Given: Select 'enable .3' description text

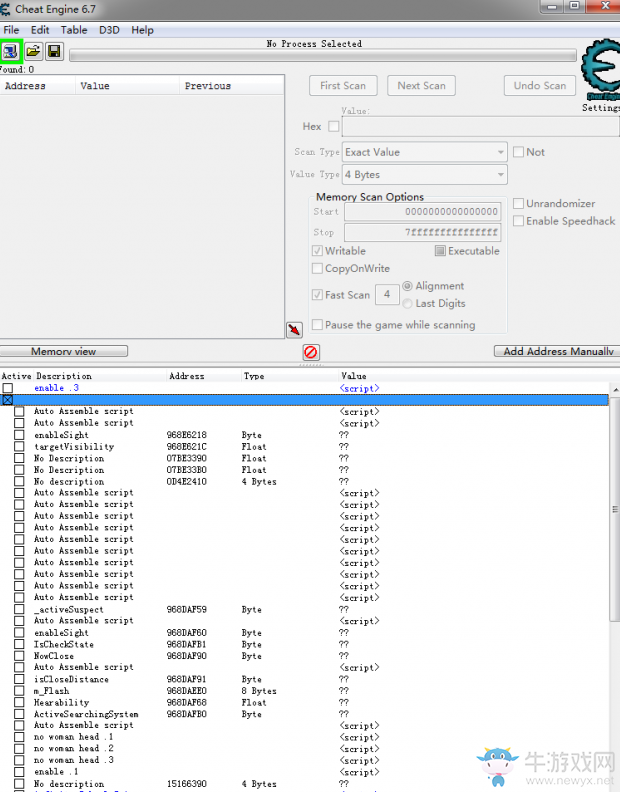Looking at the screenshot, I should (57, 388).
